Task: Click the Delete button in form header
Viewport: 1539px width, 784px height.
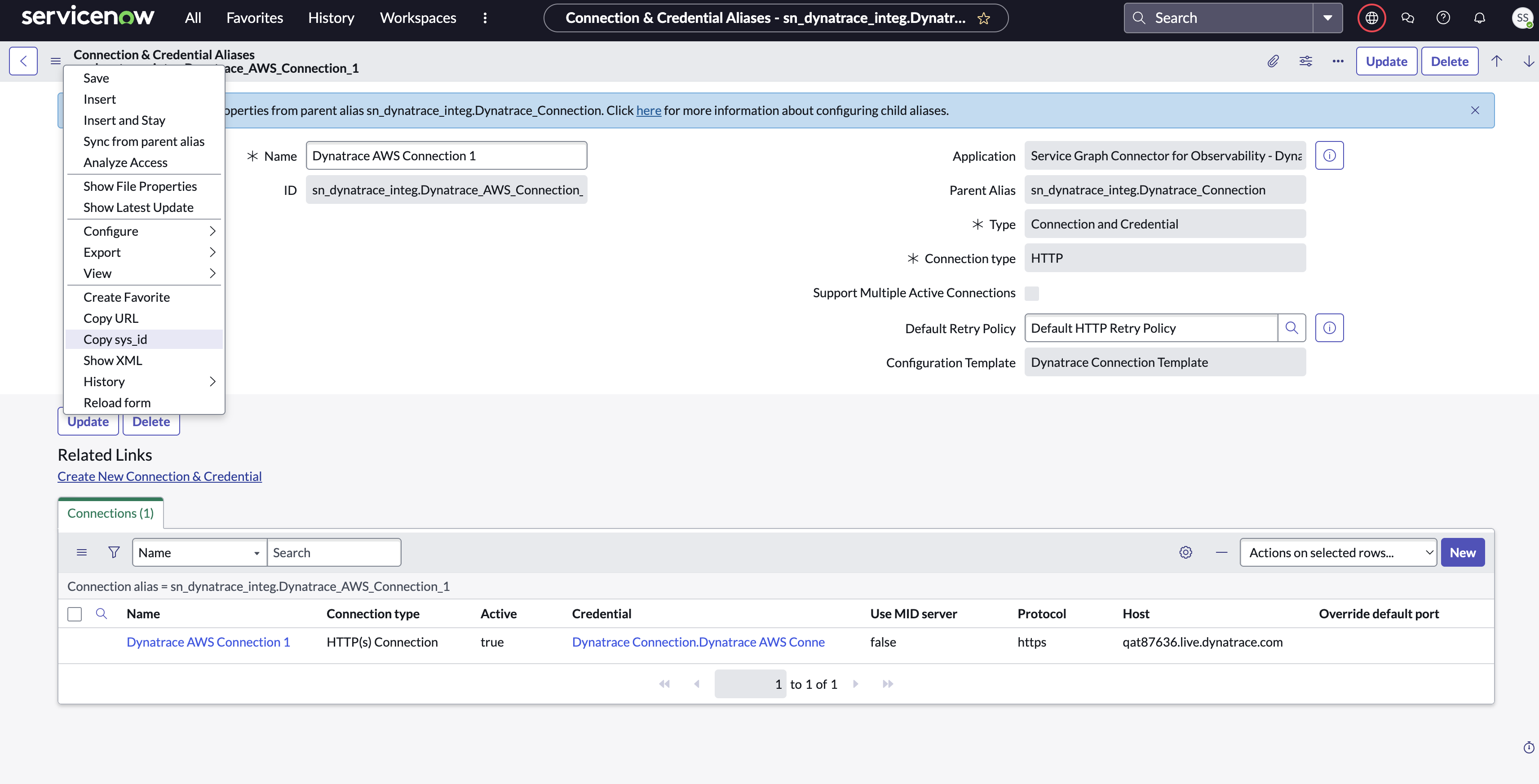Action: point(1450,61)
